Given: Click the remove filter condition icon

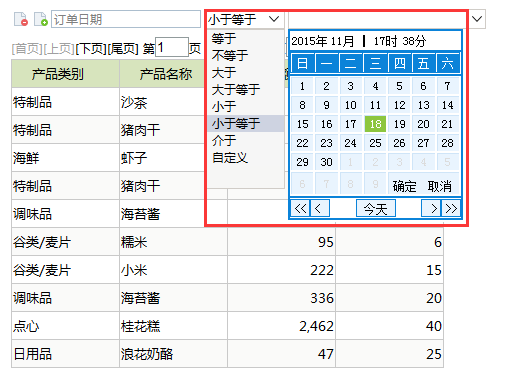Looking at the screenshot, I should pos(21,19).
